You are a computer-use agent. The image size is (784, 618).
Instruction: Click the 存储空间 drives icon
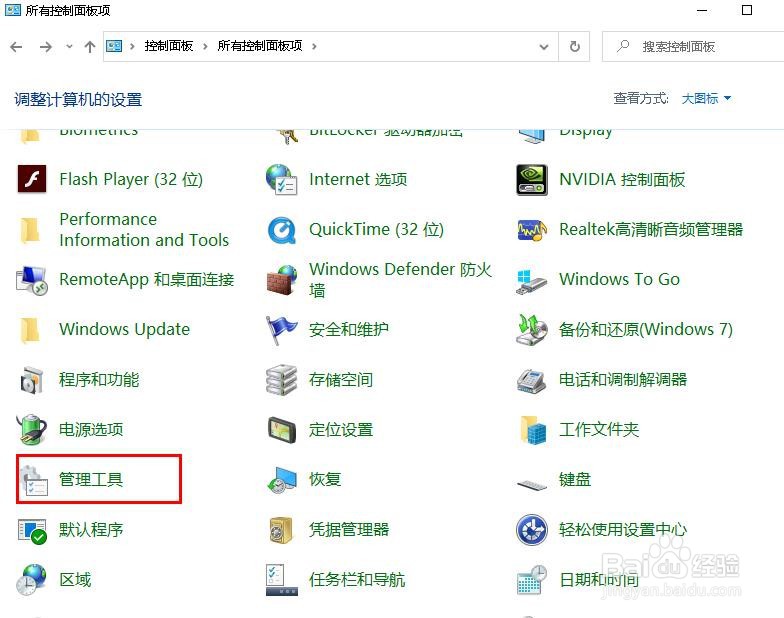click(282, 380)
